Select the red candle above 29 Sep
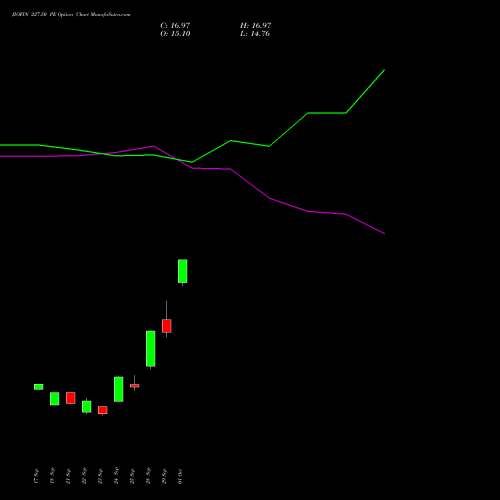Image resolution: width=500 pixels, height=500 pixels. pos(167,326)
